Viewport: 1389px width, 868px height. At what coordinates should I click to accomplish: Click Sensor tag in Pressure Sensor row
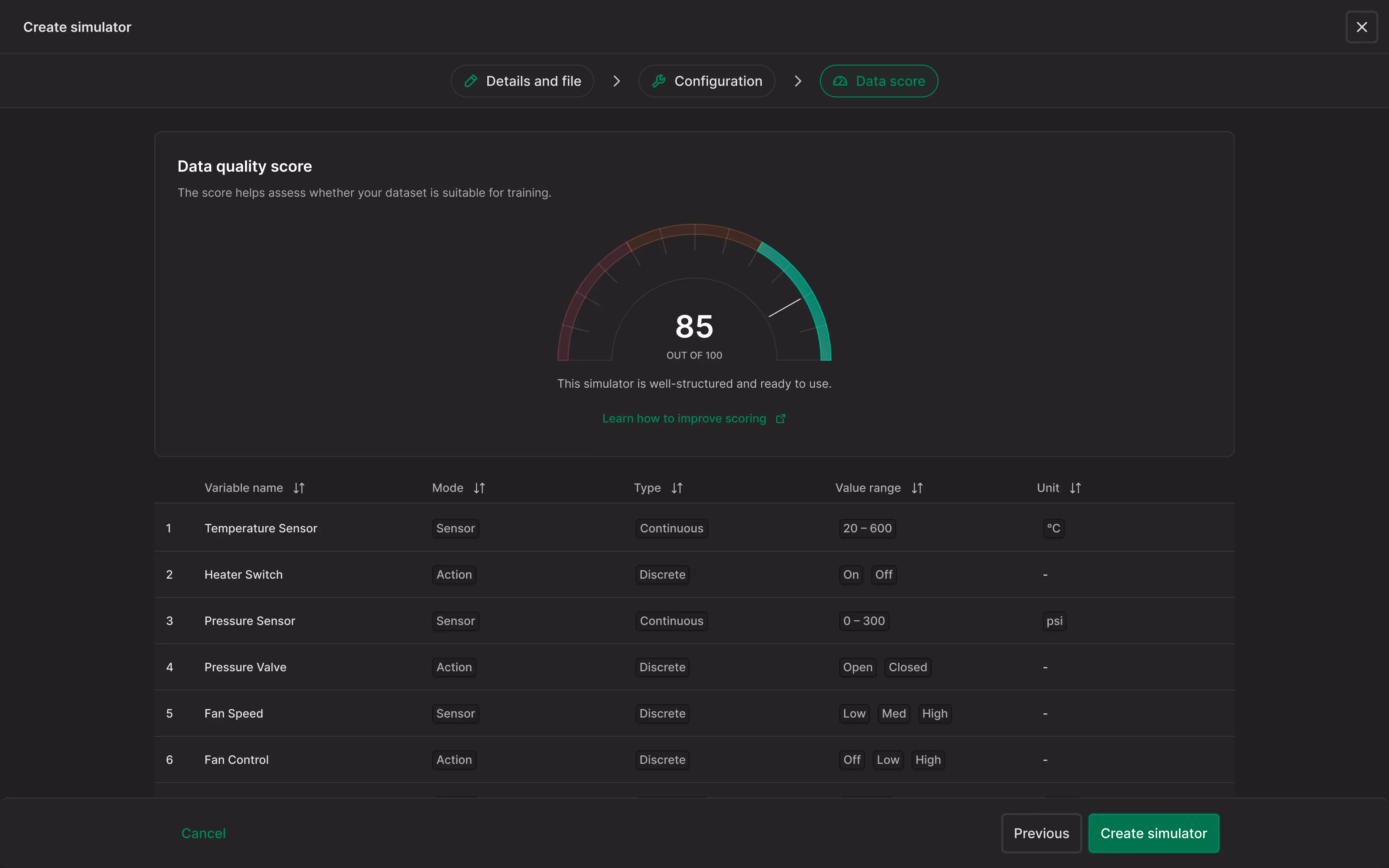456,621
